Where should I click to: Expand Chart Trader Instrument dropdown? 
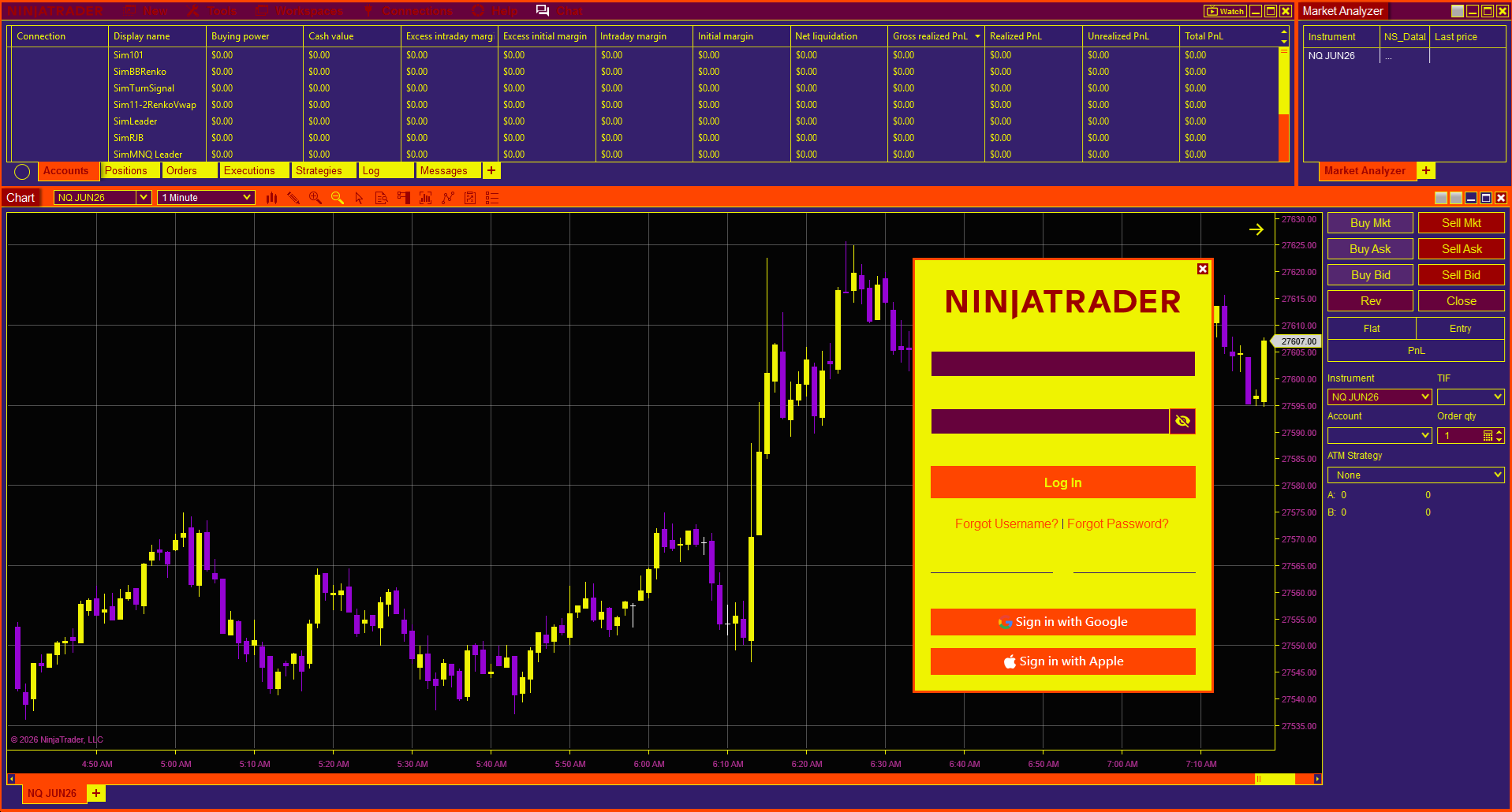[1424, 397]
